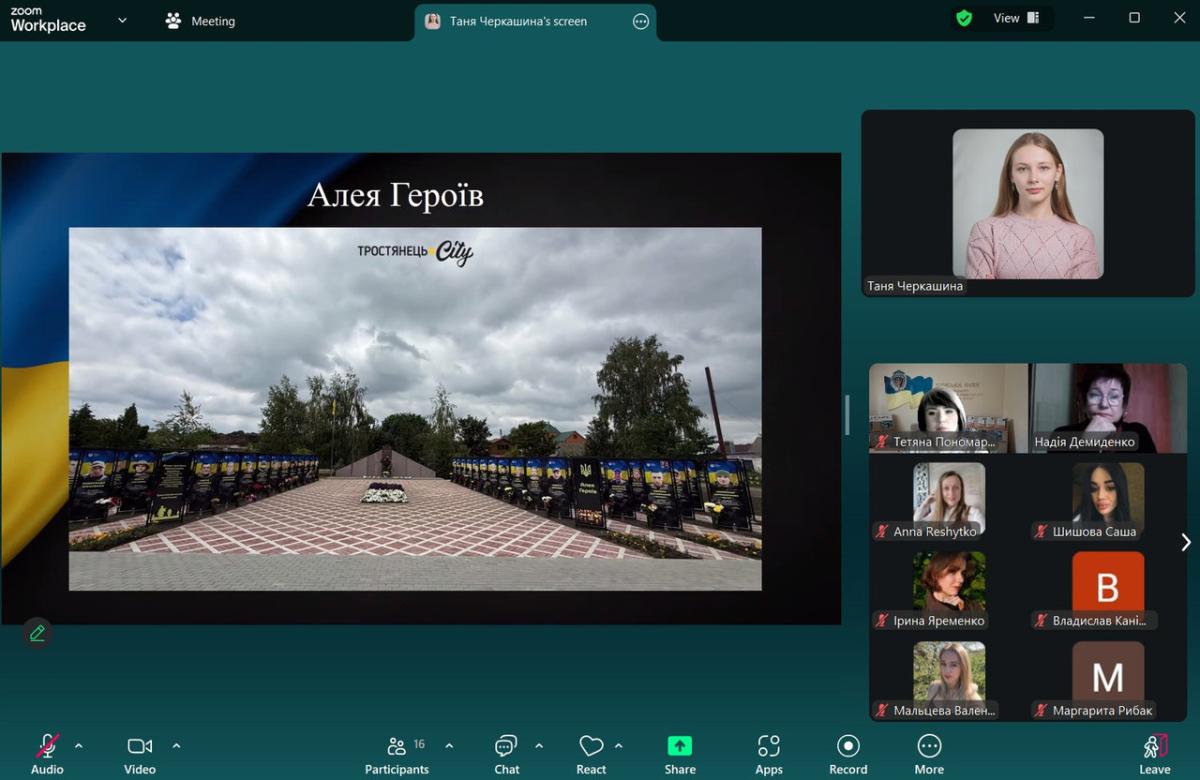This screenshot has width=1200, height=780.
Task: Expand the chevron next to Chat
Action: pos(539,745)
